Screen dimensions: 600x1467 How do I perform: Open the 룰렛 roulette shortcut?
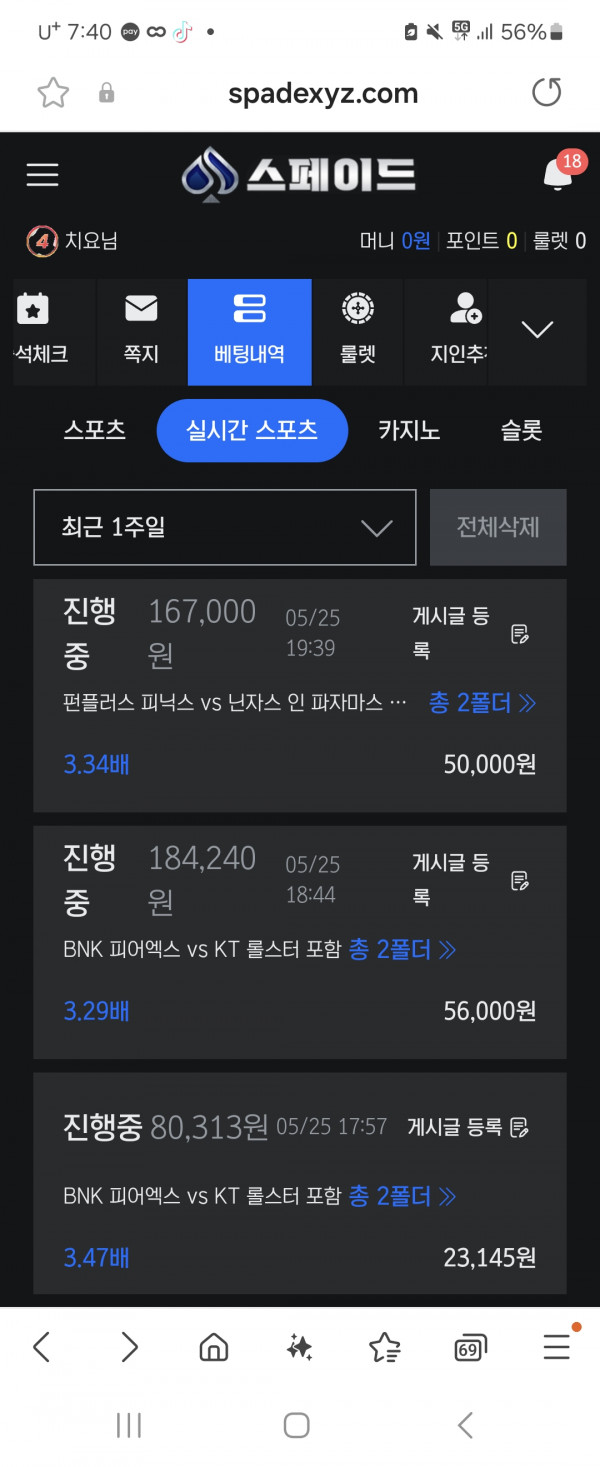coord(357,331)
